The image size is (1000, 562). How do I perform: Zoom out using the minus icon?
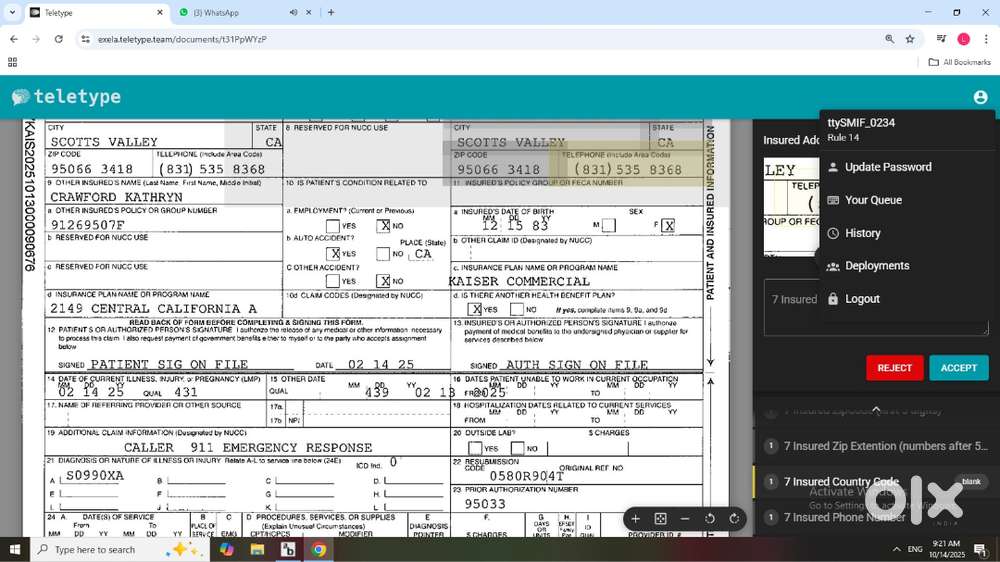685,519
